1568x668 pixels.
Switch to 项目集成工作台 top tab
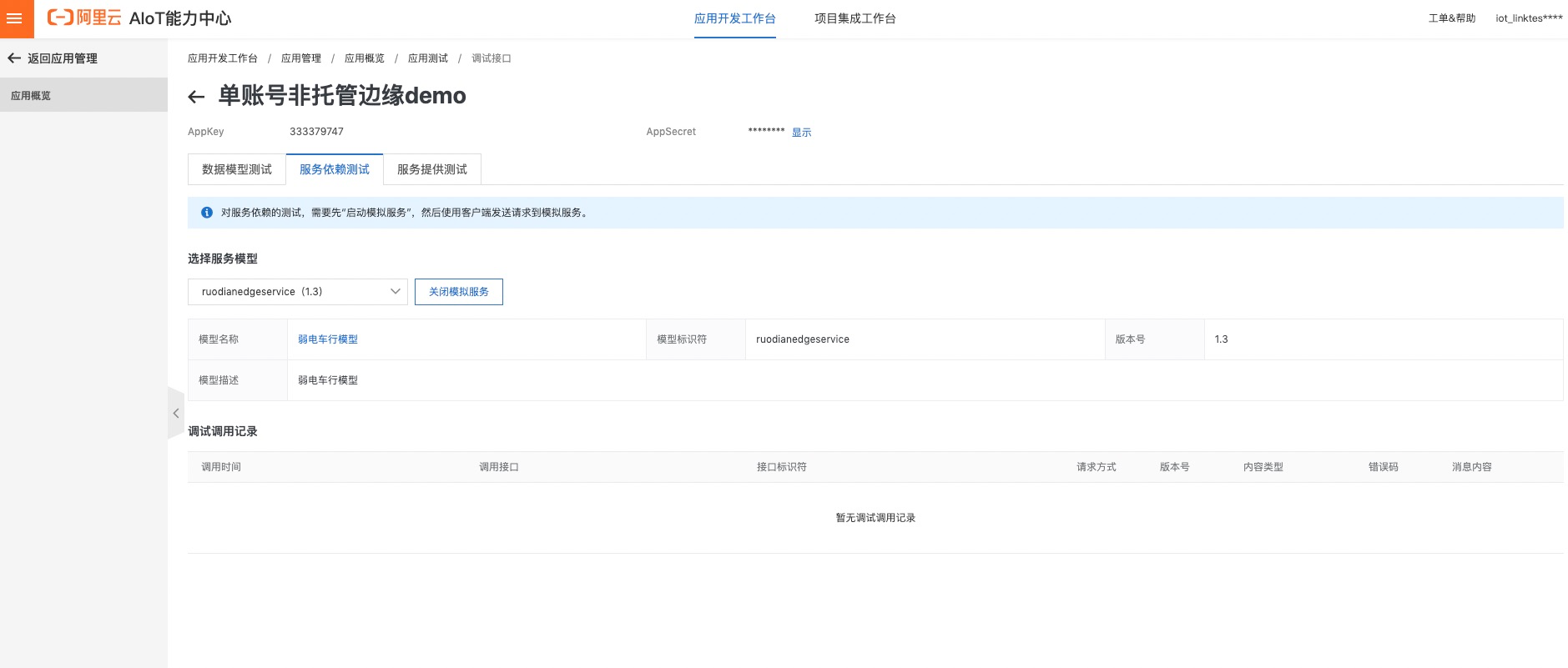click(855, 18)
